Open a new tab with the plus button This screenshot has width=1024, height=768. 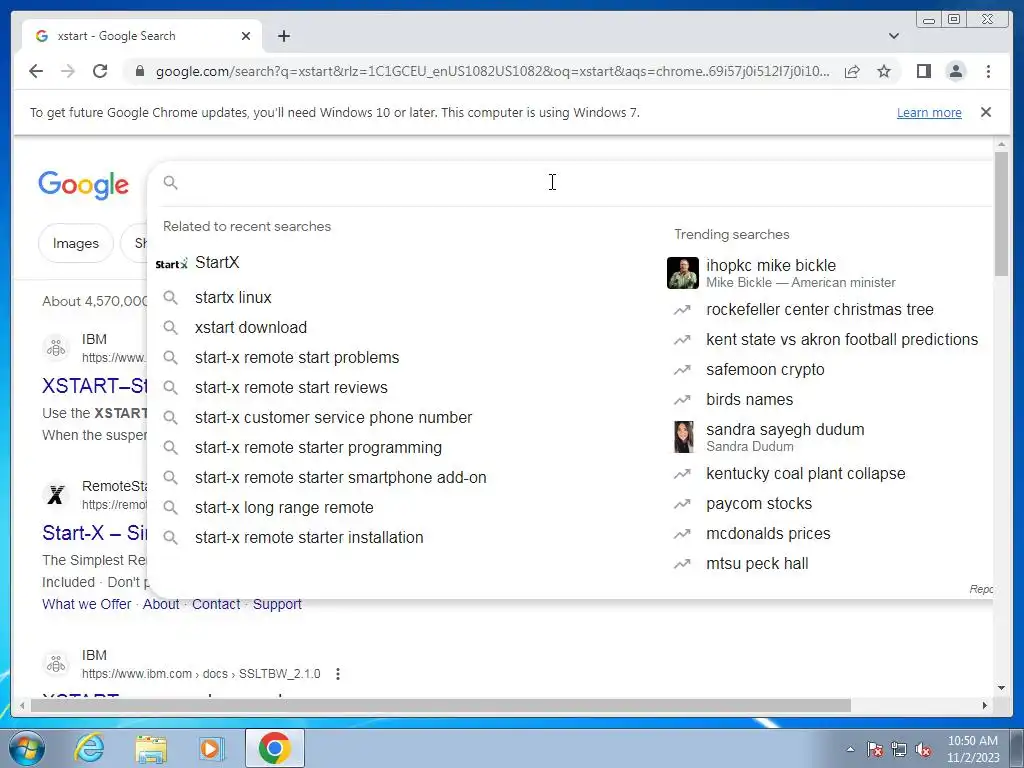[283, 36]
